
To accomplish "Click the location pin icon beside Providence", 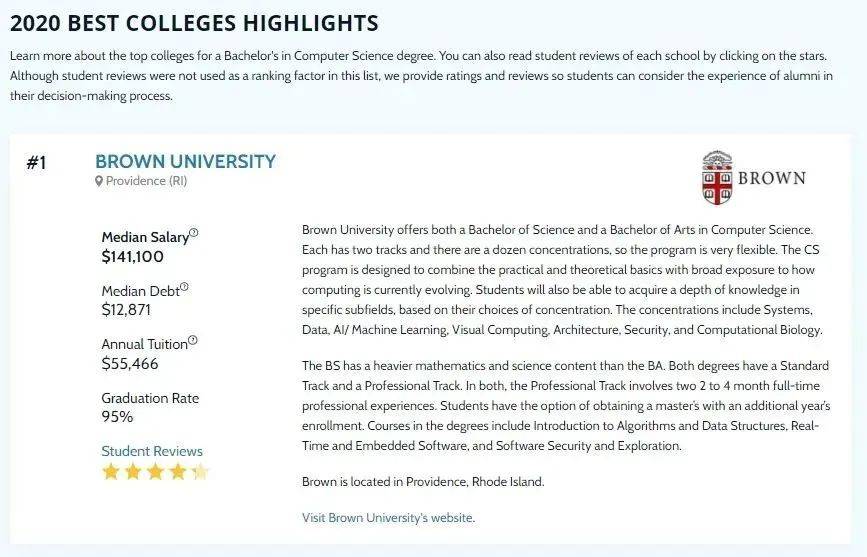I will (x=99, y=181).
